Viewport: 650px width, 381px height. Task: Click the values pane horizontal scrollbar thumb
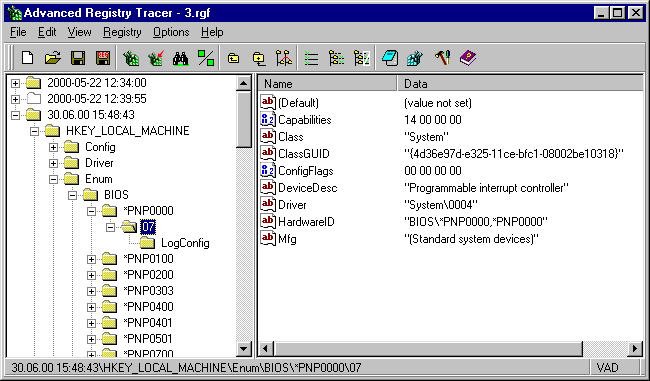(x=428, y=349)
